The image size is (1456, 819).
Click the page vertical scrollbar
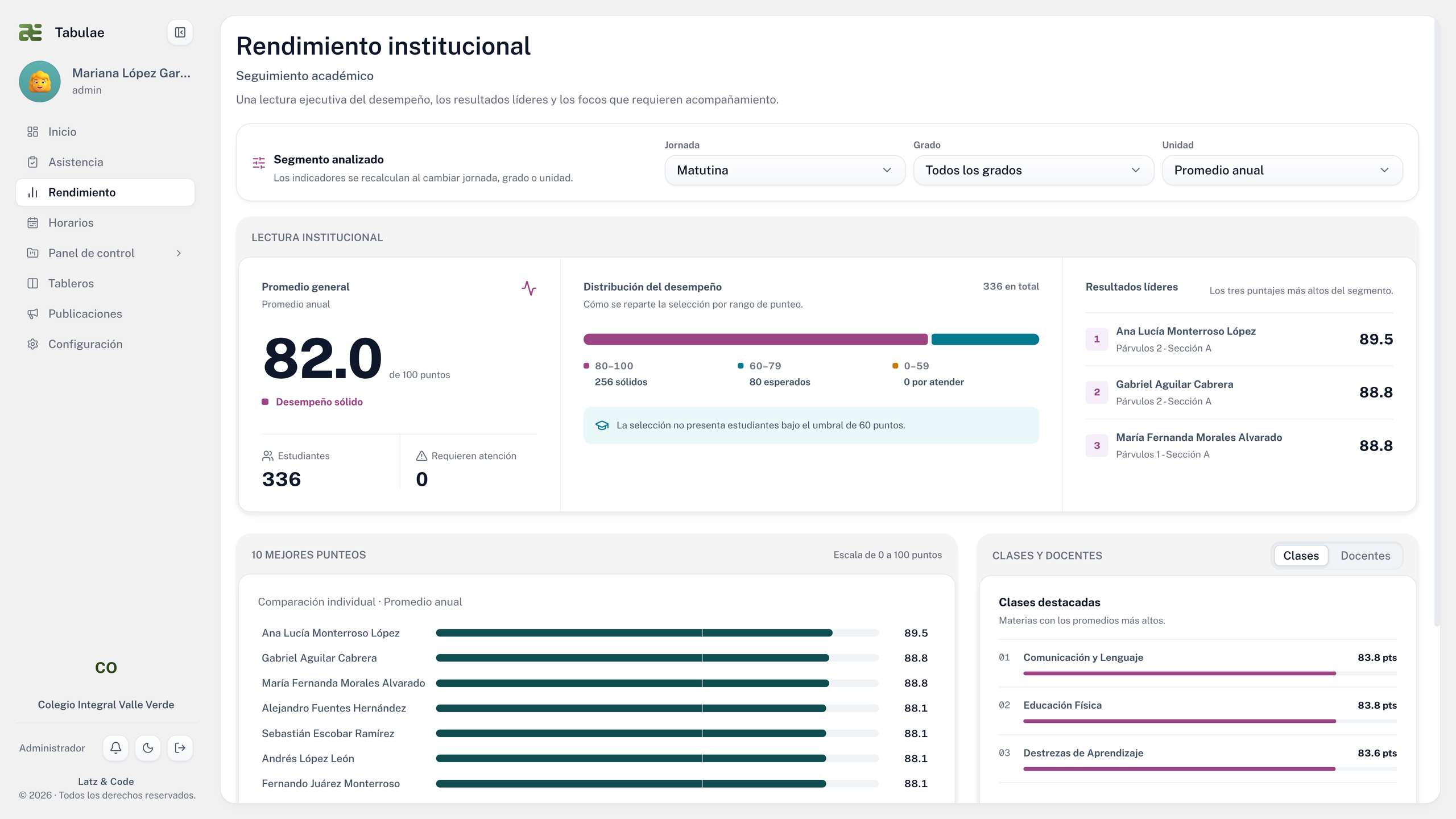point(1437,321)
